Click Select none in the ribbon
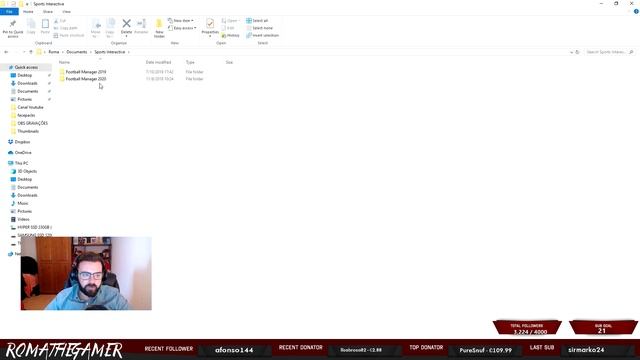The width and height of the screenshot is (640, 360). [x=259, y=28]
